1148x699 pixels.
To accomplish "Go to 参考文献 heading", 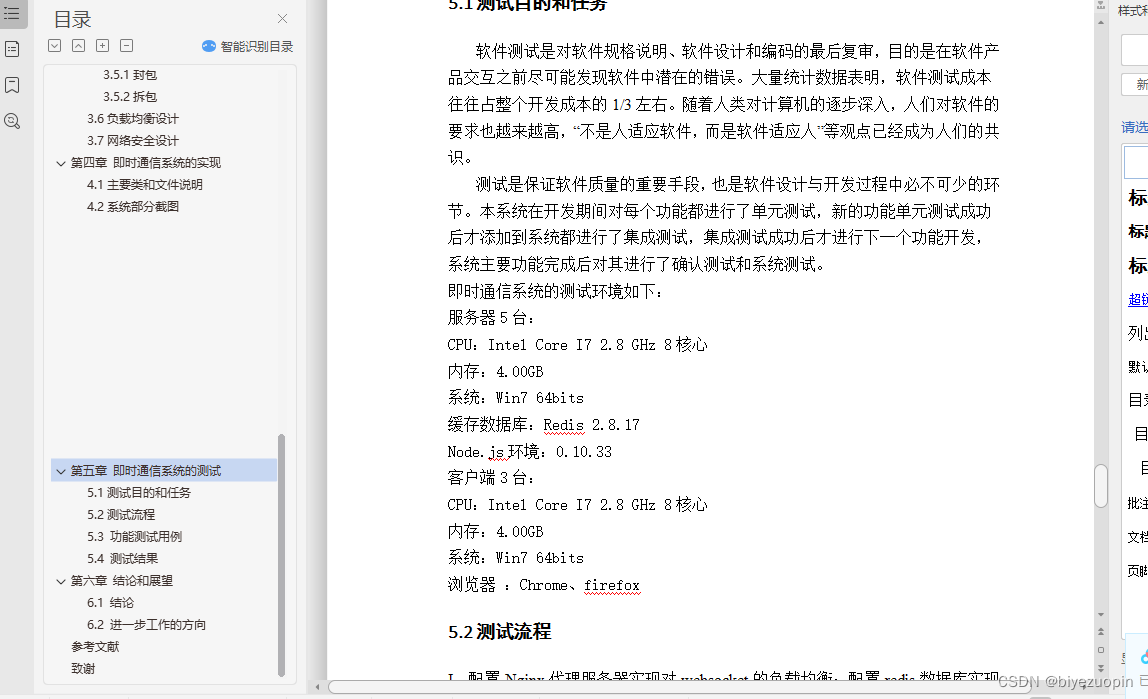I will (94, 646).
